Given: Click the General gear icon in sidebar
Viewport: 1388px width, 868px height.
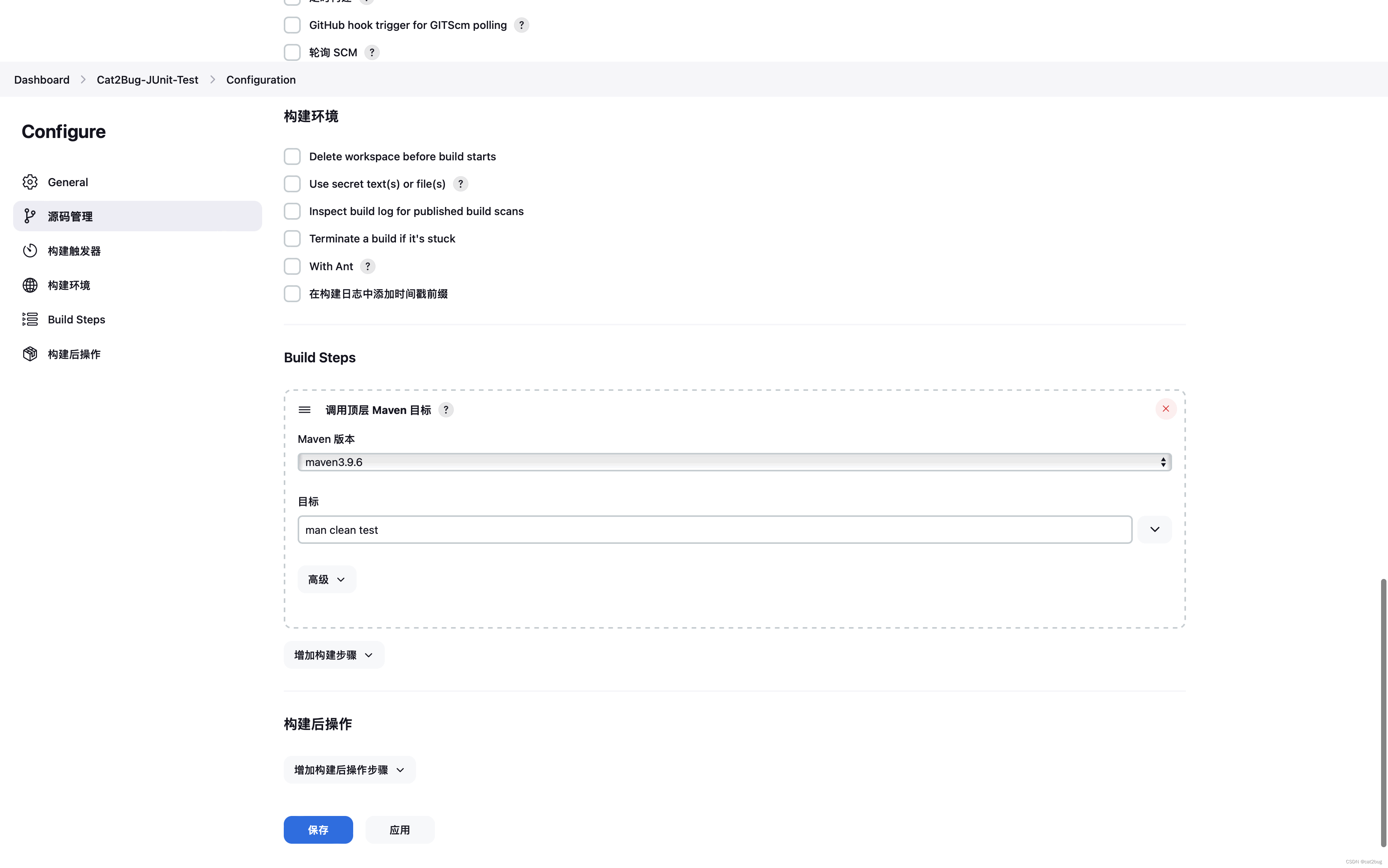Looking at the screenshot, I should tap(30, 182).
